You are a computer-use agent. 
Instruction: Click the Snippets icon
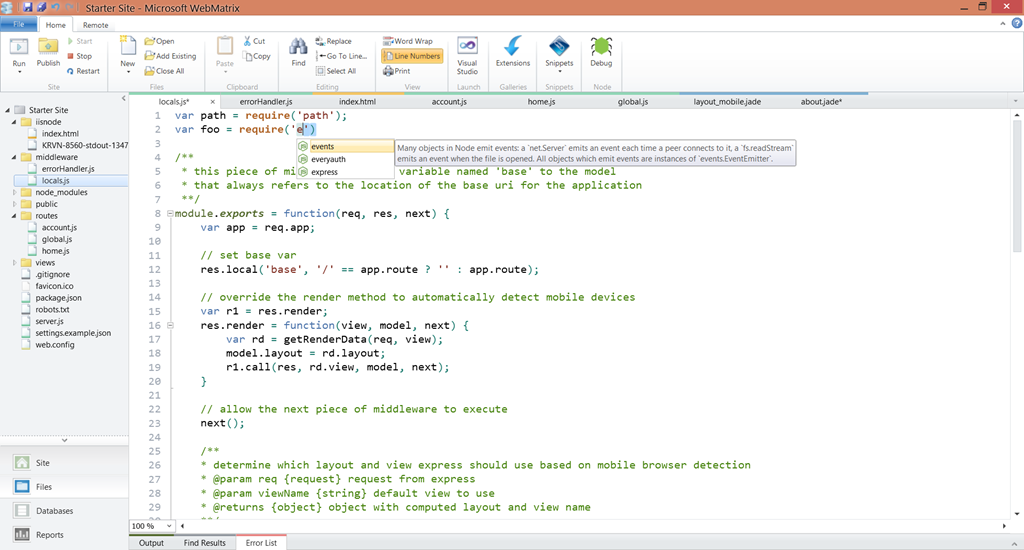point(559,47)
